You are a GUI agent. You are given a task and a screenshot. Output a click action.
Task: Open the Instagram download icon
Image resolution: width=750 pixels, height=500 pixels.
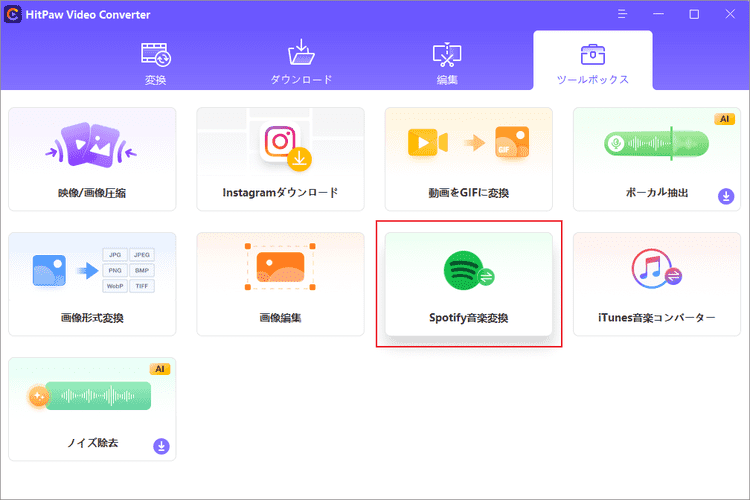pyautogui.click(x=286, y=146)
